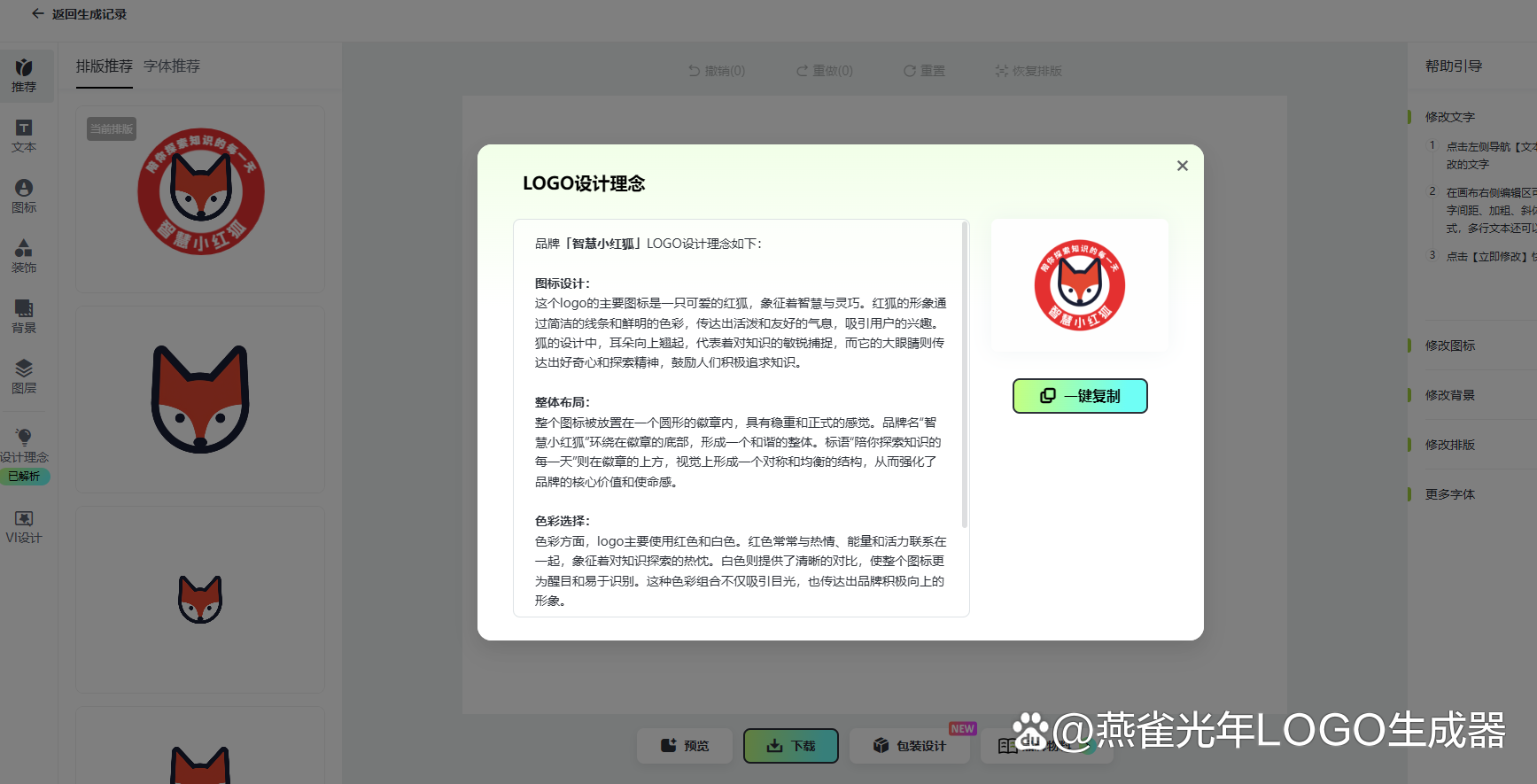The width and height of the screenshot is (1537, 784).
Task: Open the 背景 background panel
Action: 24,317
